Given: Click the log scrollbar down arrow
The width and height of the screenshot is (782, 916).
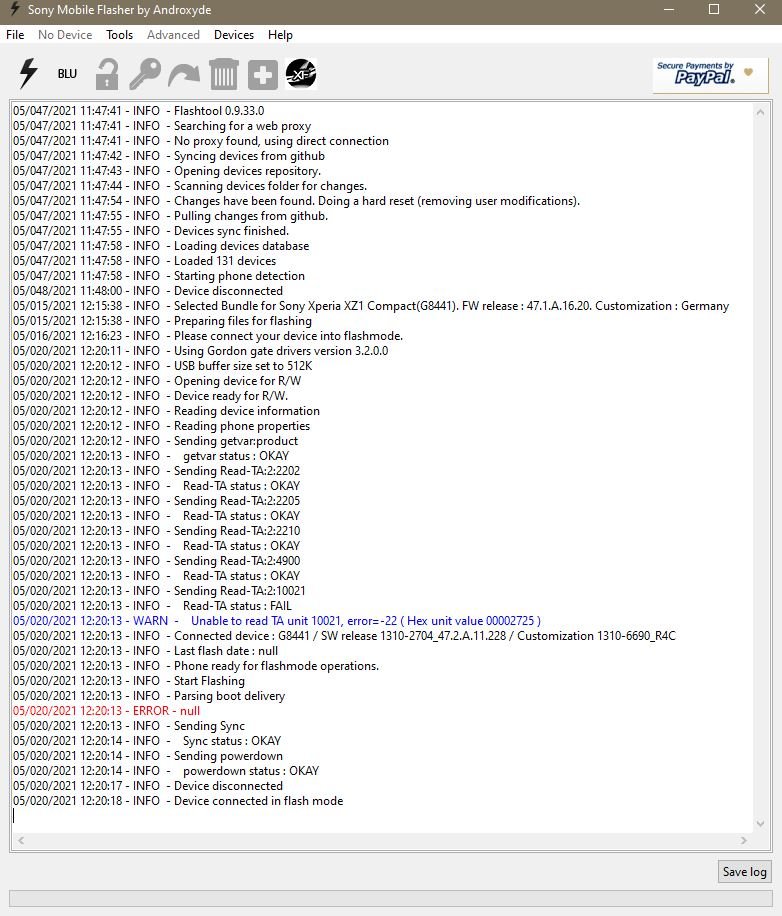Looking at the screenshot, I should tap(760, 824).
